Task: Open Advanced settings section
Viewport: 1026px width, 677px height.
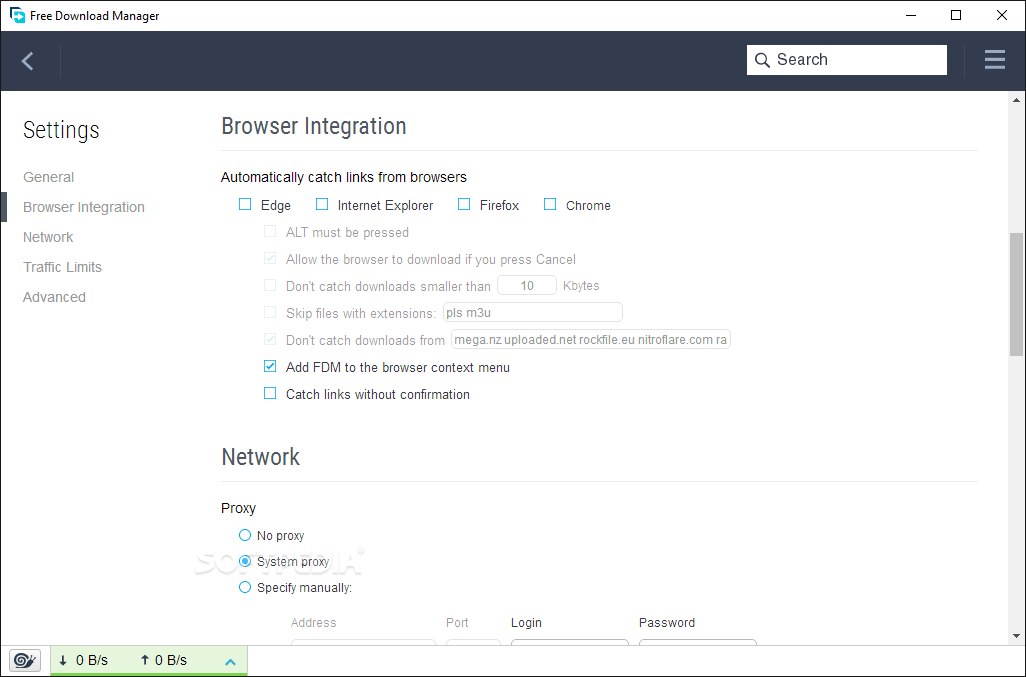Action: tap(54, 298)
